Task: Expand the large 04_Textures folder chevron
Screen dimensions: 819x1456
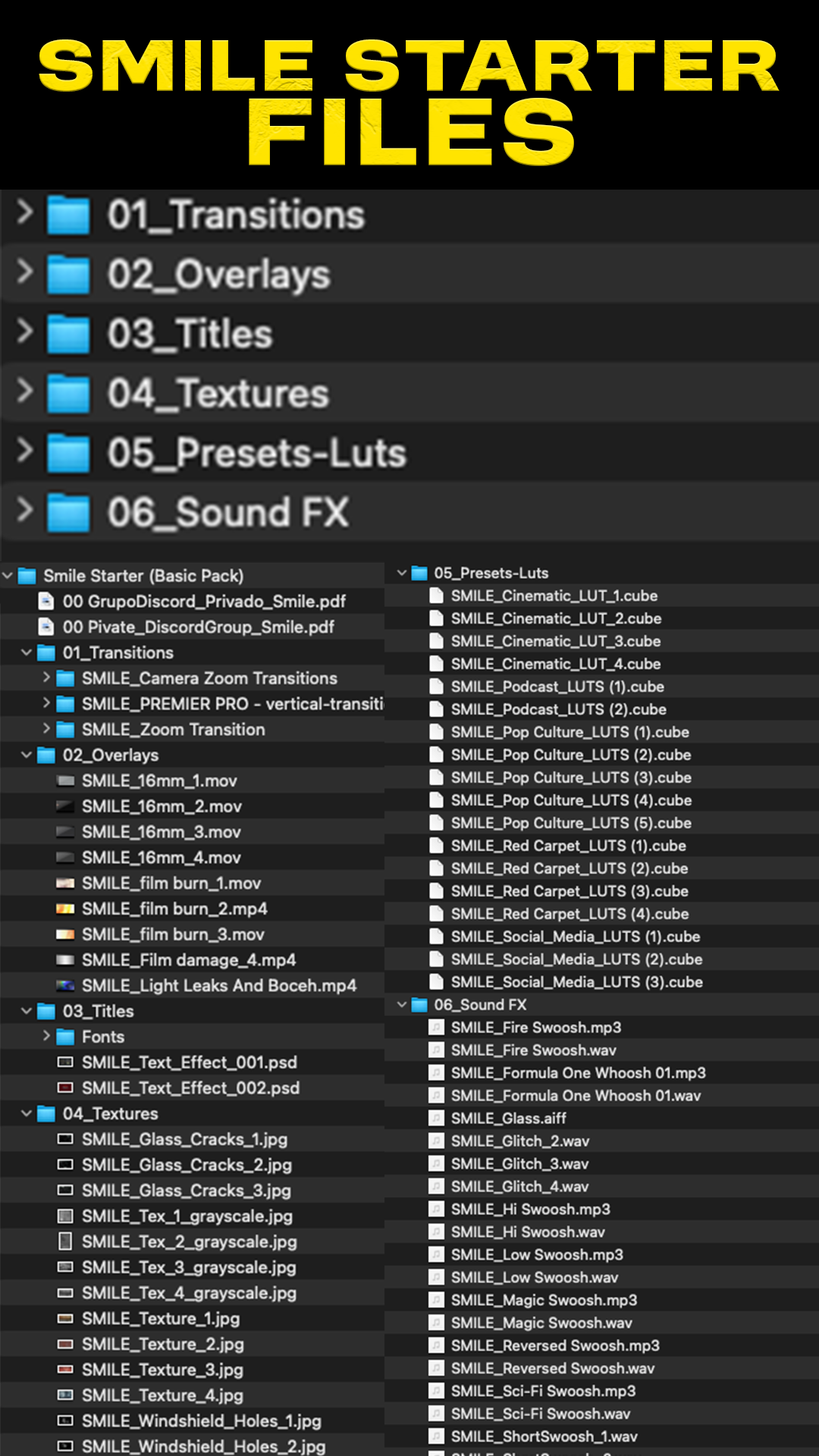Action: [25, 391]
